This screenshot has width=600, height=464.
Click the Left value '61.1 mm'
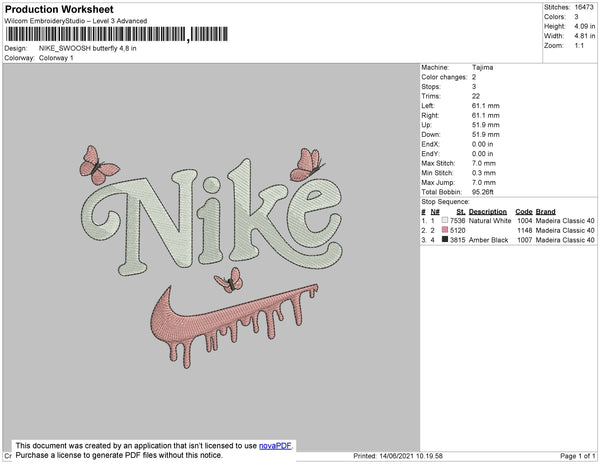pos(486,106)
